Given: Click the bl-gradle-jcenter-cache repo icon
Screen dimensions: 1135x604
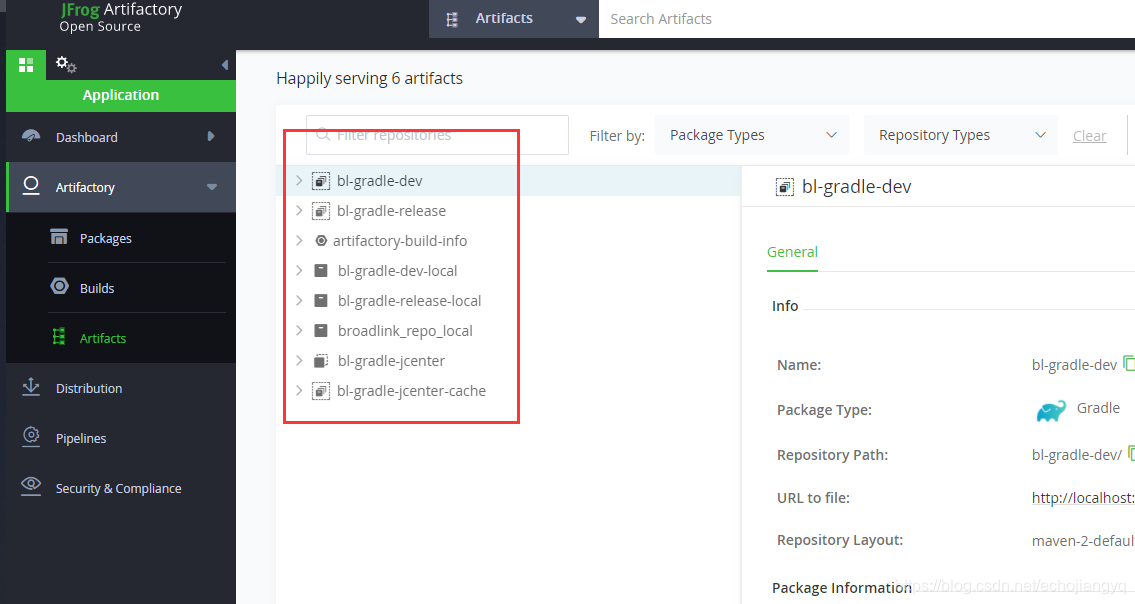Looking at the screenshot, I should pos(321,391).
